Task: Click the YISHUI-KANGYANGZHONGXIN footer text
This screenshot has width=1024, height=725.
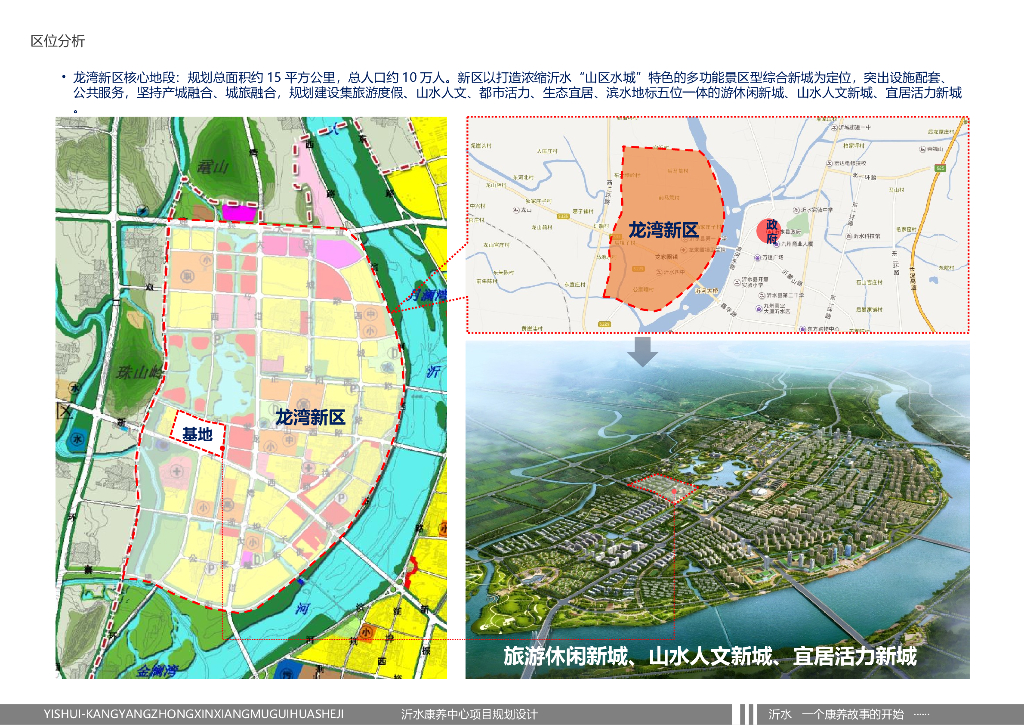Action: pos(194,714)
